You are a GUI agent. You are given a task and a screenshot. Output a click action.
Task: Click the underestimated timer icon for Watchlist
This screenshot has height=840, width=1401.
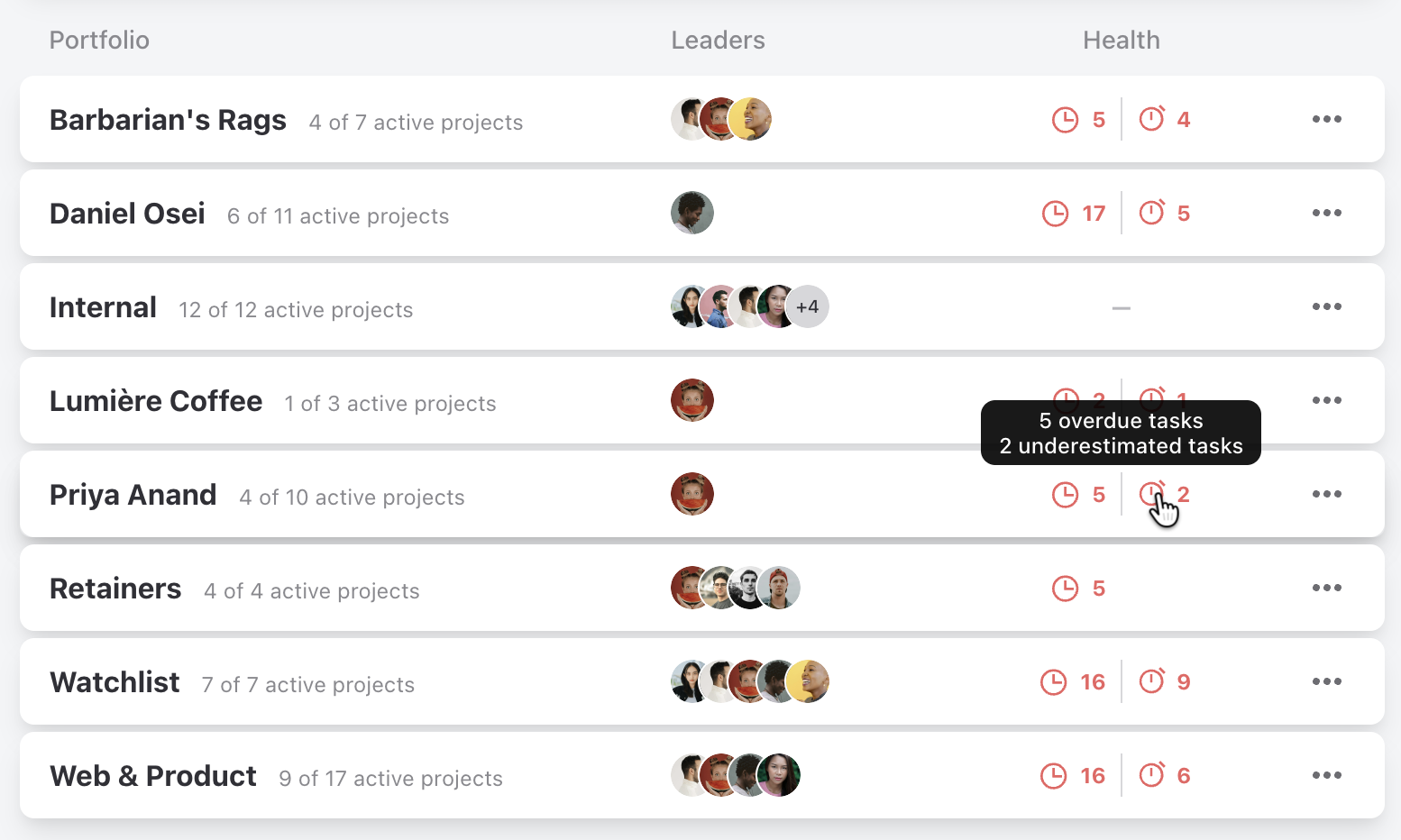tap(1151, 680)
